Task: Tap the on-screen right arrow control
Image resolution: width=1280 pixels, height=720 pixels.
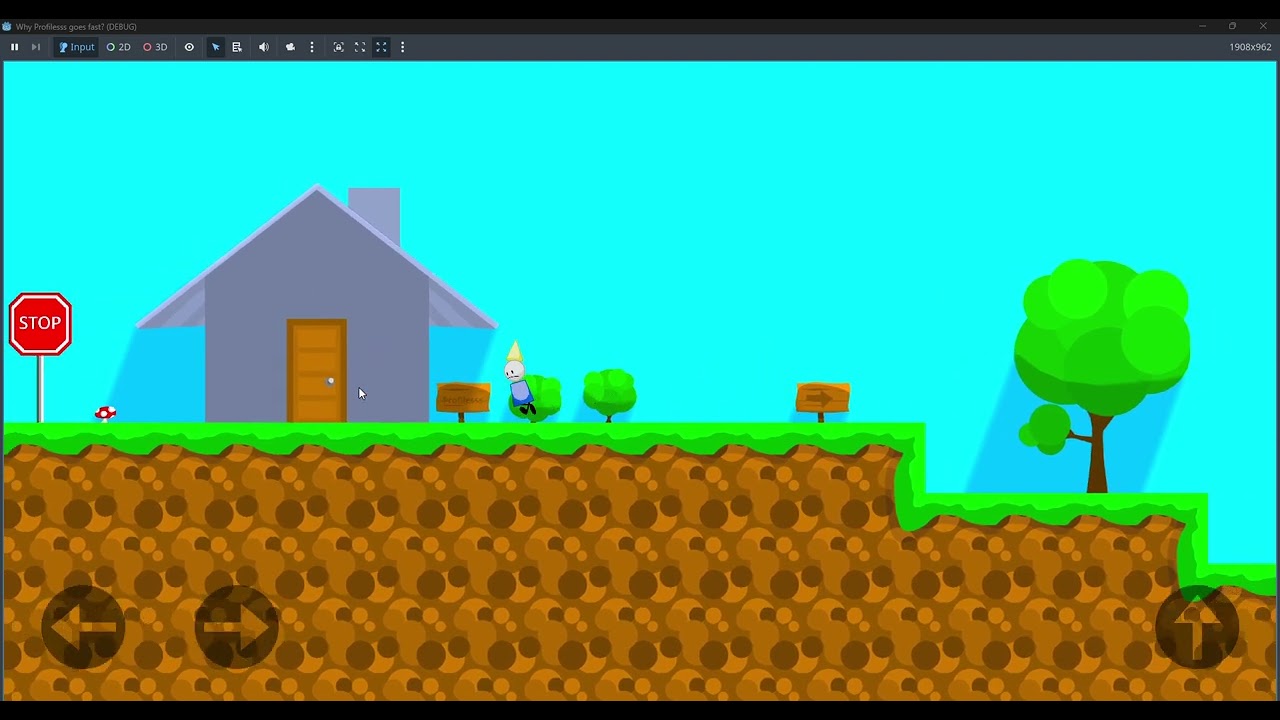Action: pos(237,627)
